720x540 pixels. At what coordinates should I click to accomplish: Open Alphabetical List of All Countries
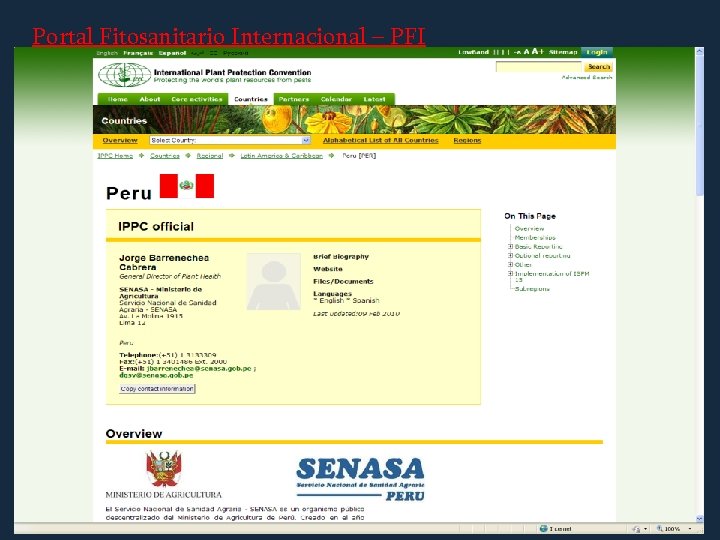(381, 141)
